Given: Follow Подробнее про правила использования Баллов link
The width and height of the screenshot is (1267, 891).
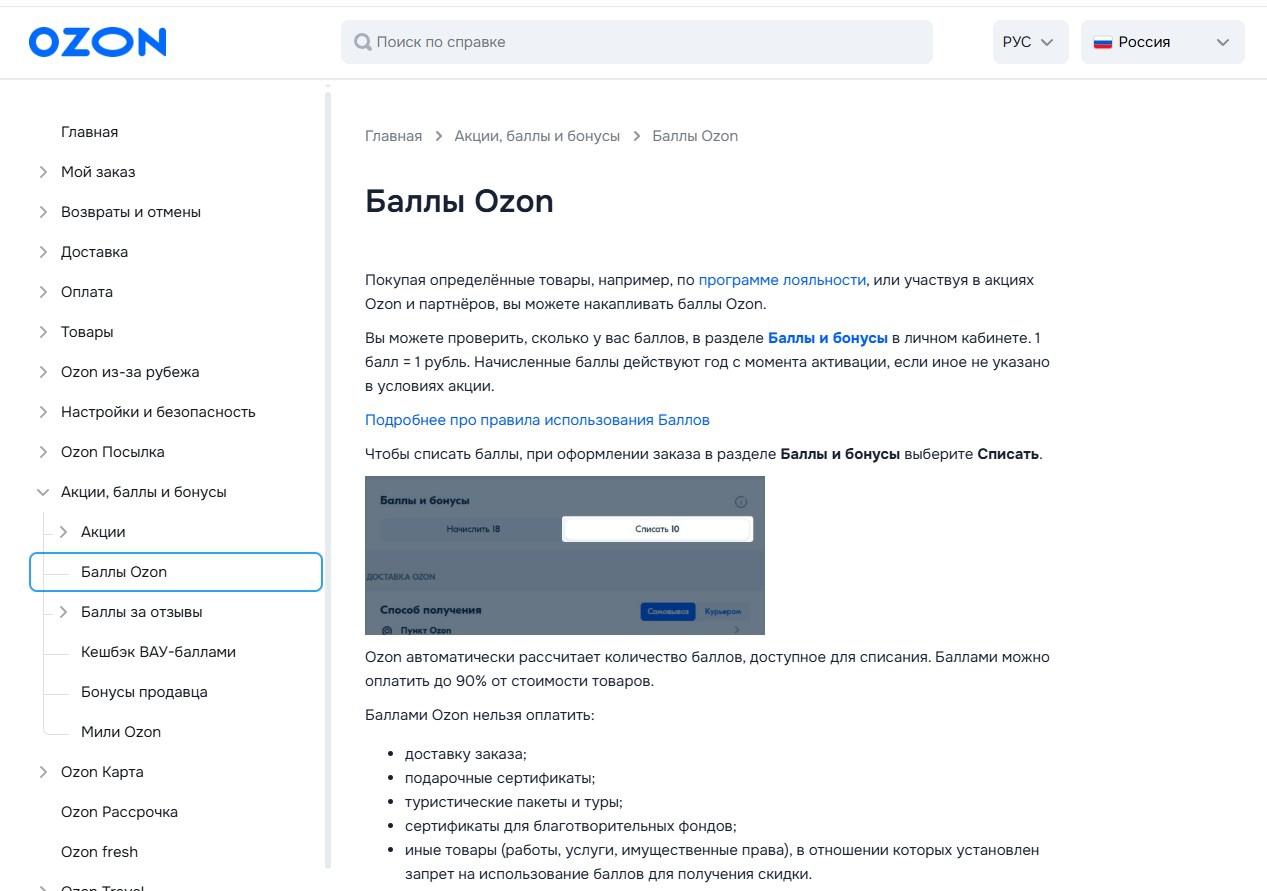Looking at the screenshot, I should (x=537, y=420).
